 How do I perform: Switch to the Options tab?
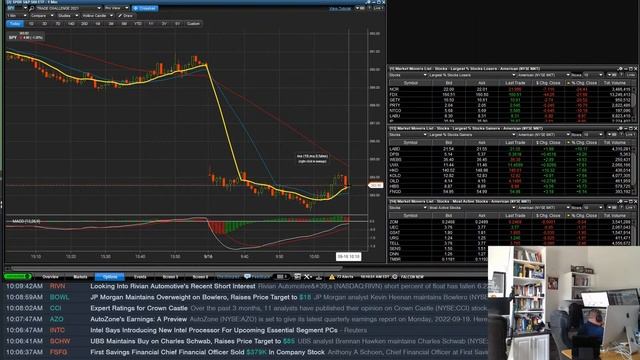(x=109, y=277)
